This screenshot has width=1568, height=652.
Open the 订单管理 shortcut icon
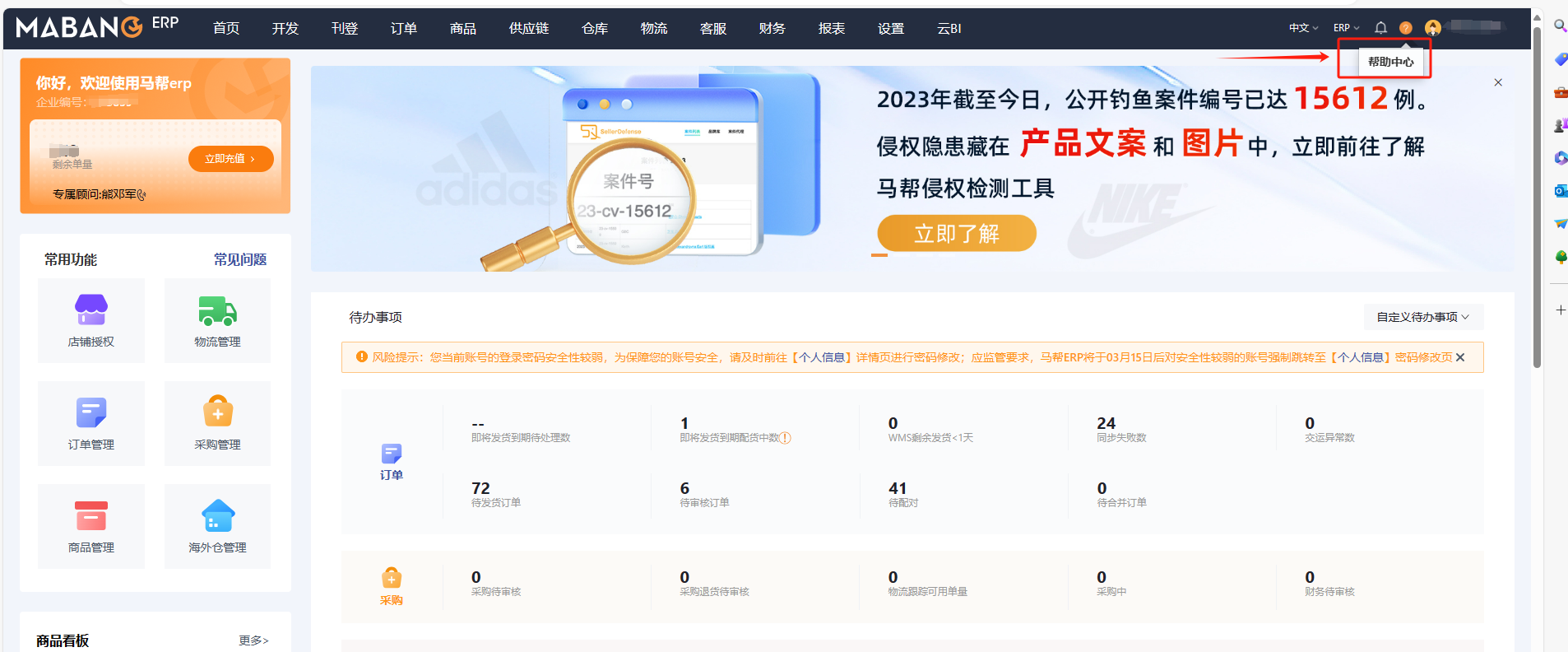(91, 412)
